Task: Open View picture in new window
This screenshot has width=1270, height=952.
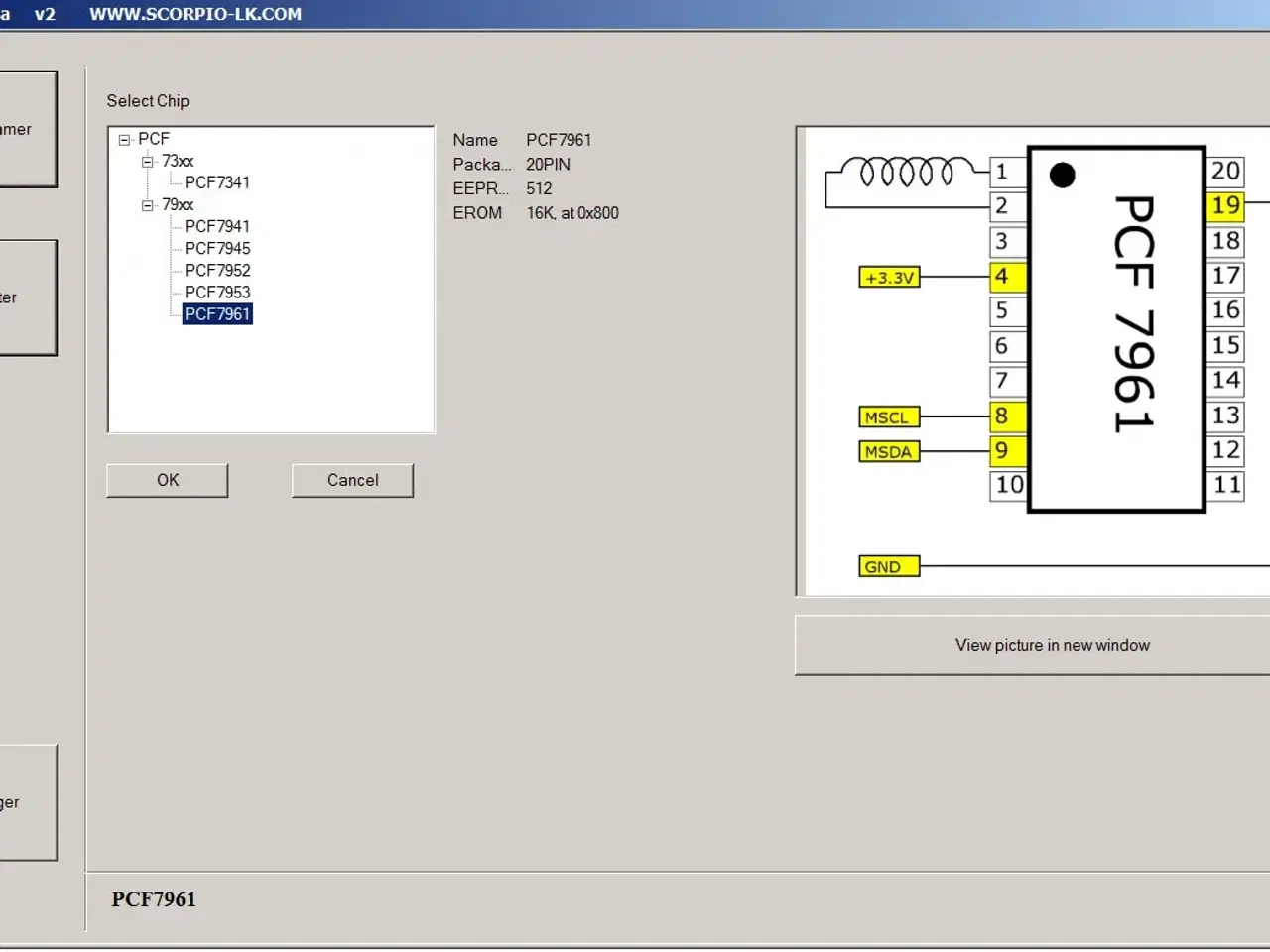Action: point(1052,645)
